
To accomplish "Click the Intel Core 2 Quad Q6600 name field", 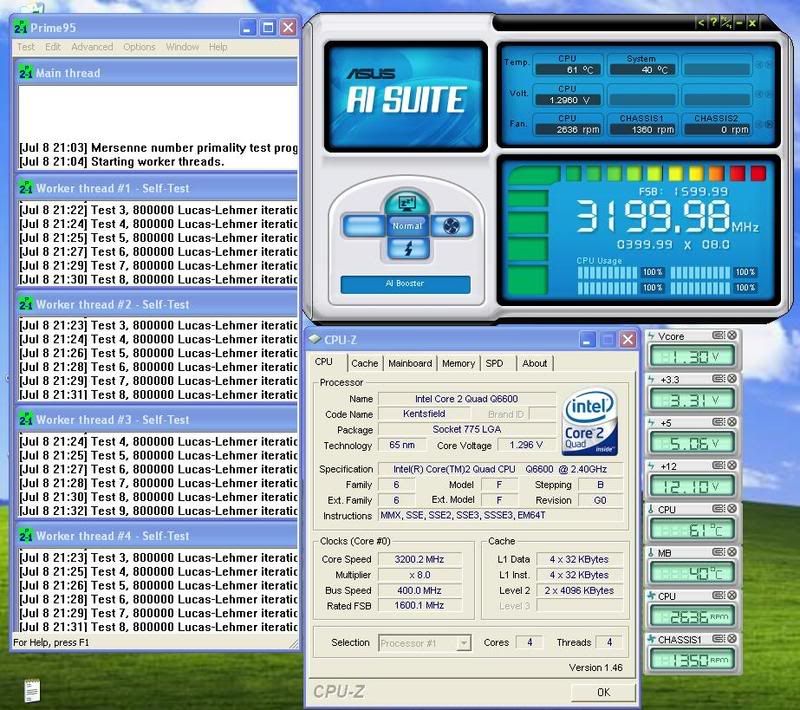I will (466, 398).
